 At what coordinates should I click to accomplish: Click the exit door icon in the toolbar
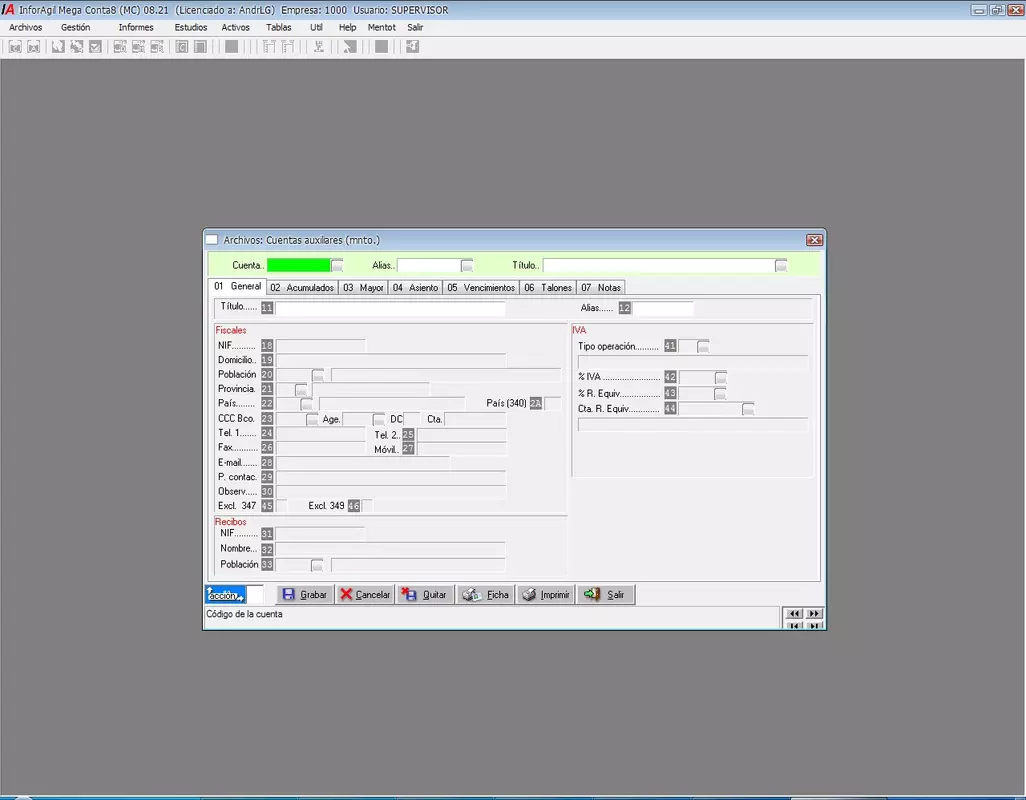click(412, 46)
